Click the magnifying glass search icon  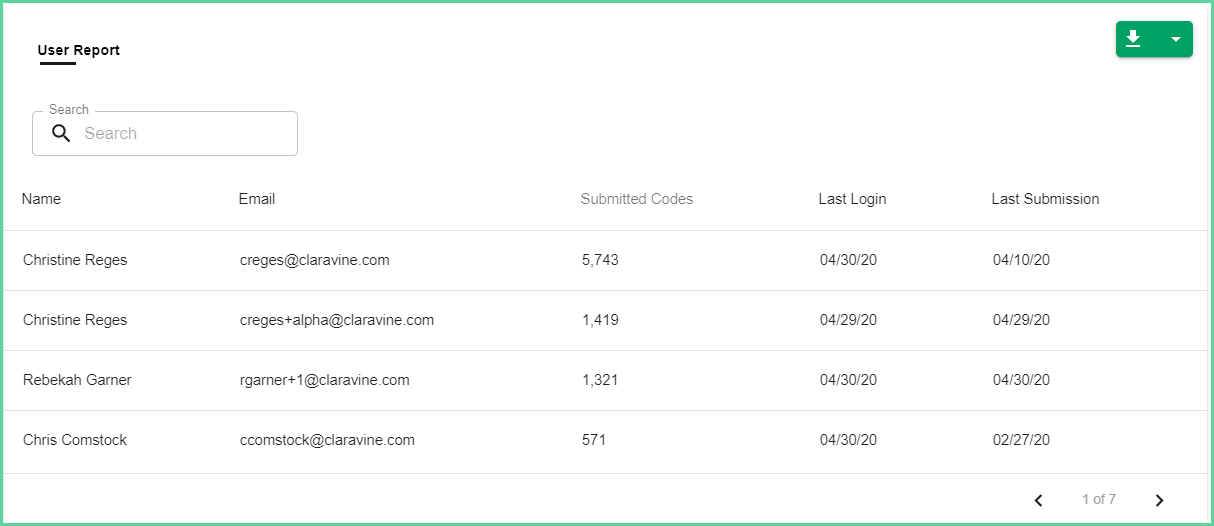(61, 133)
